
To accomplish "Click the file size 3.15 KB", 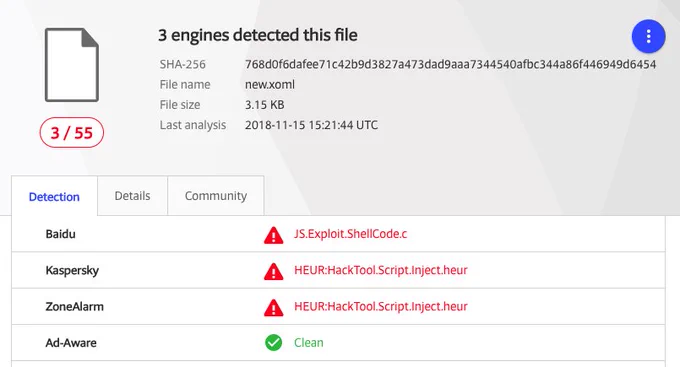I will (x=265, y=105).
